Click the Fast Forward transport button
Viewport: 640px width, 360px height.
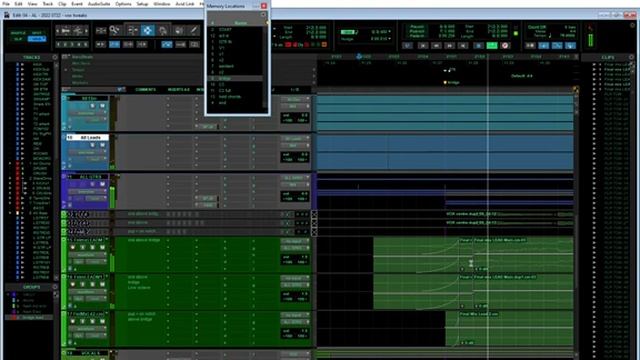pos(449,45)
